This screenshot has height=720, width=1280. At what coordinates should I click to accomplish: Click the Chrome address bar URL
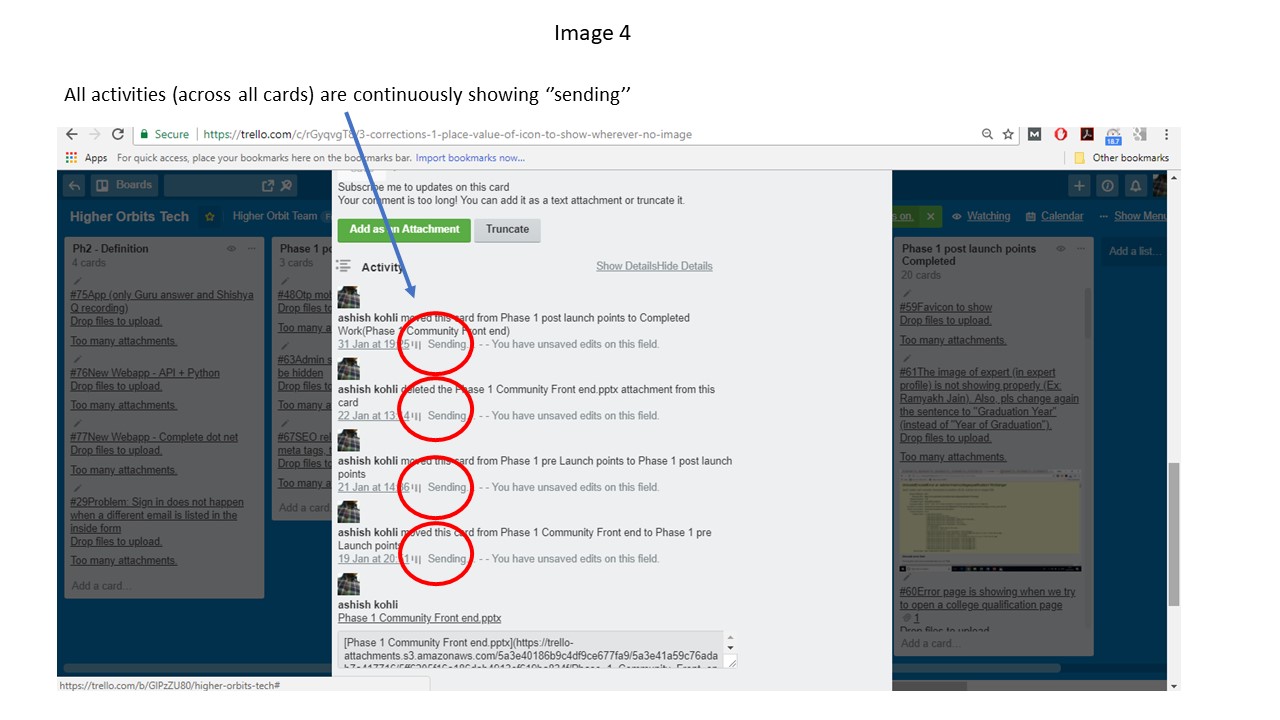pos(447,134)
